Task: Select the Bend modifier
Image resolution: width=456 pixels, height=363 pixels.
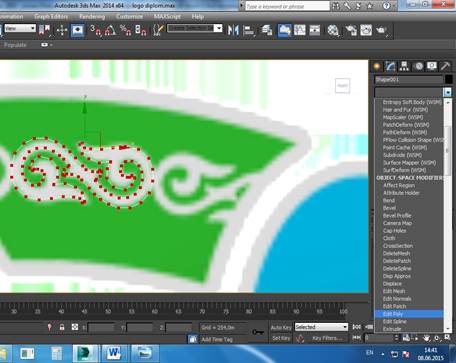Action: [389, 201]
